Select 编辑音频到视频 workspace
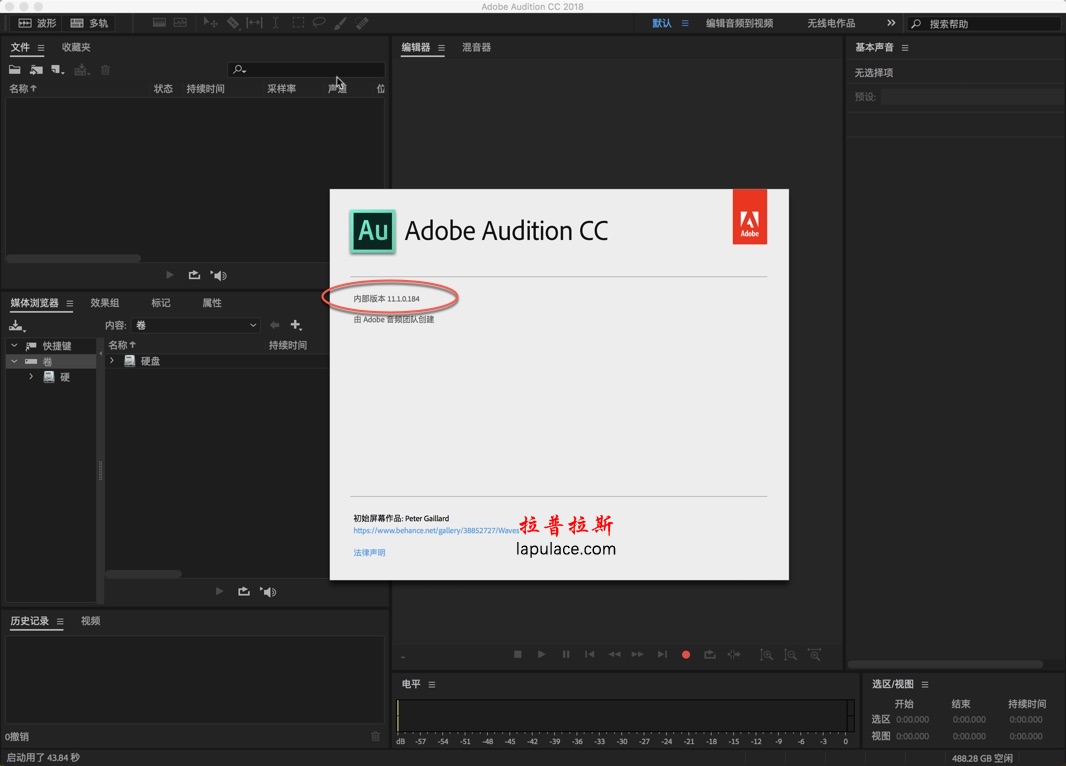 [x=739, y=23]
